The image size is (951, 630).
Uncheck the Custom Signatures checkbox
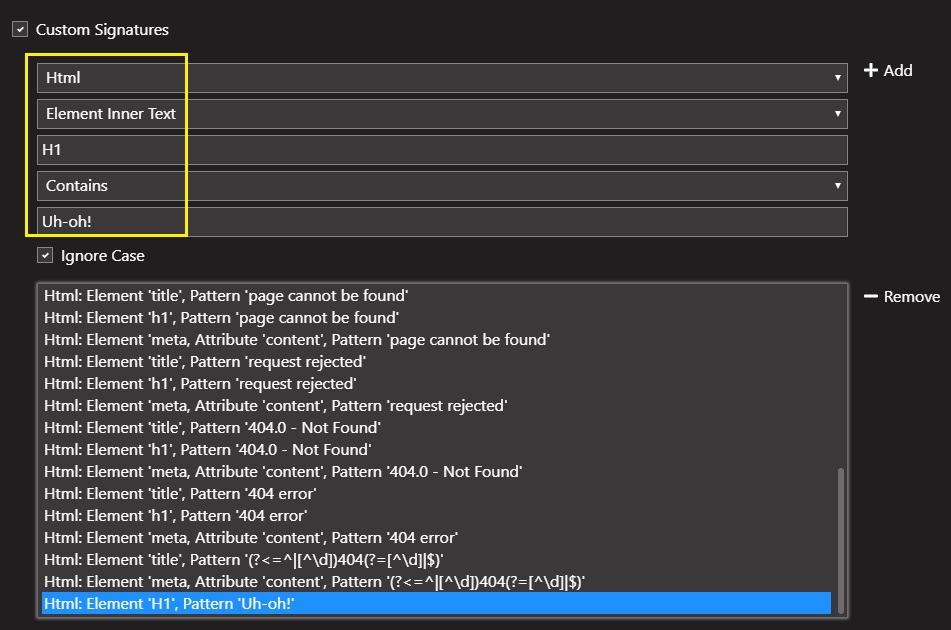click(x=20, y=30)
